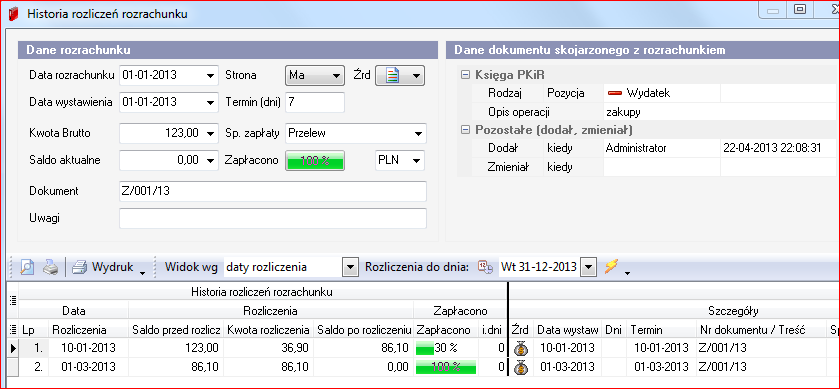
Task: Click the Saldo przed rozlicz column header
Action: click(176, 330)
